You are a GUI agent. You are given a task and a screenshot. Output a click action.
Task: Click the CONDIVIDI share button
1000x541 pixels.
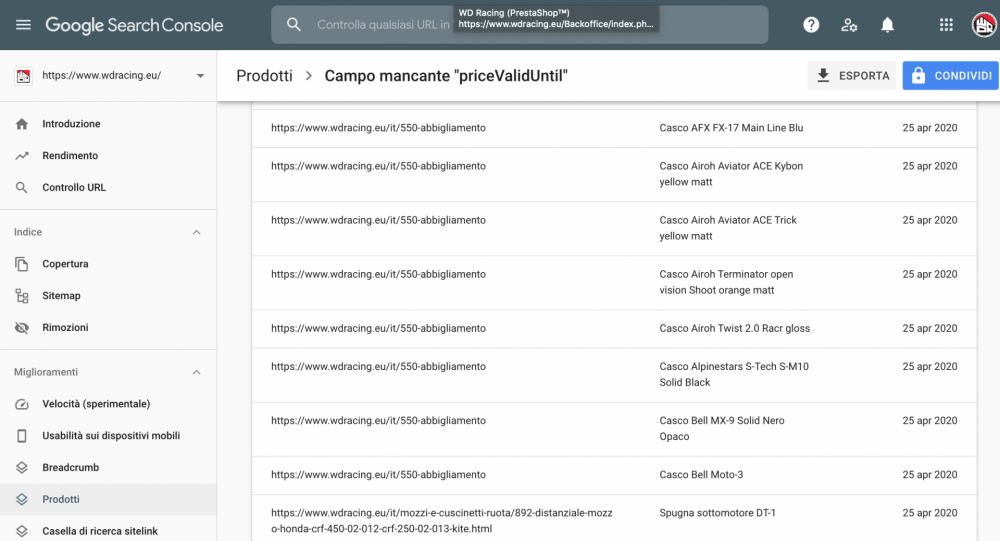tap(950, 76)
